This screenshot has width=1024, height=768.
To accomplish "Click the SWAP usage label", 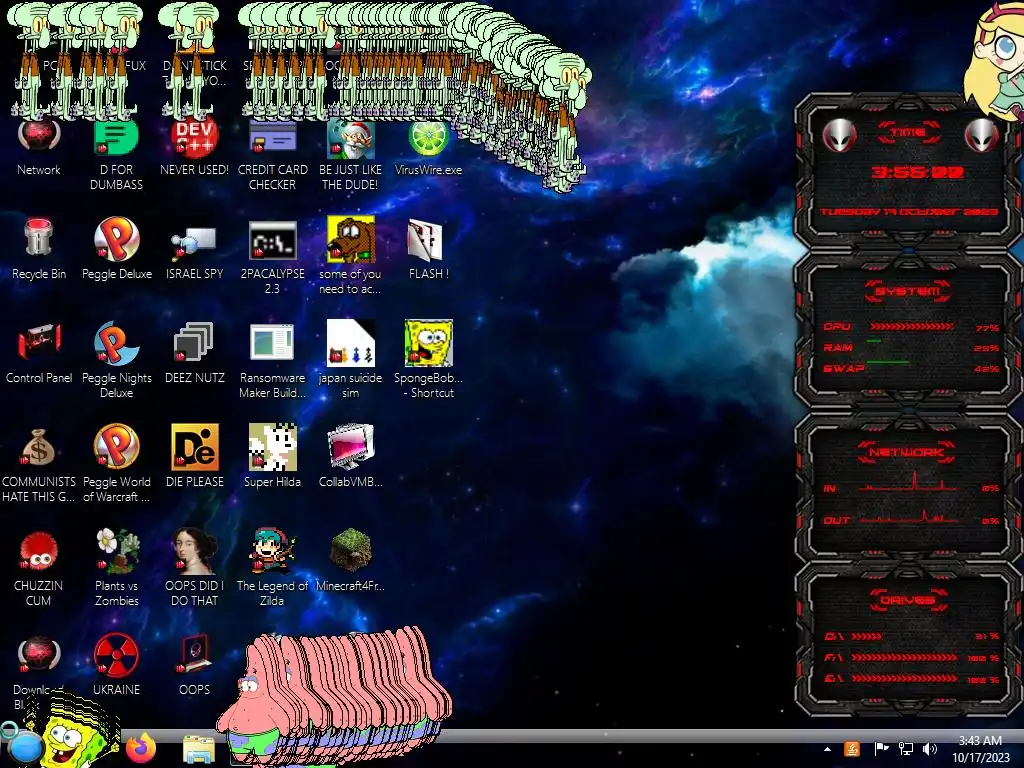I will (x=844, y=368).
